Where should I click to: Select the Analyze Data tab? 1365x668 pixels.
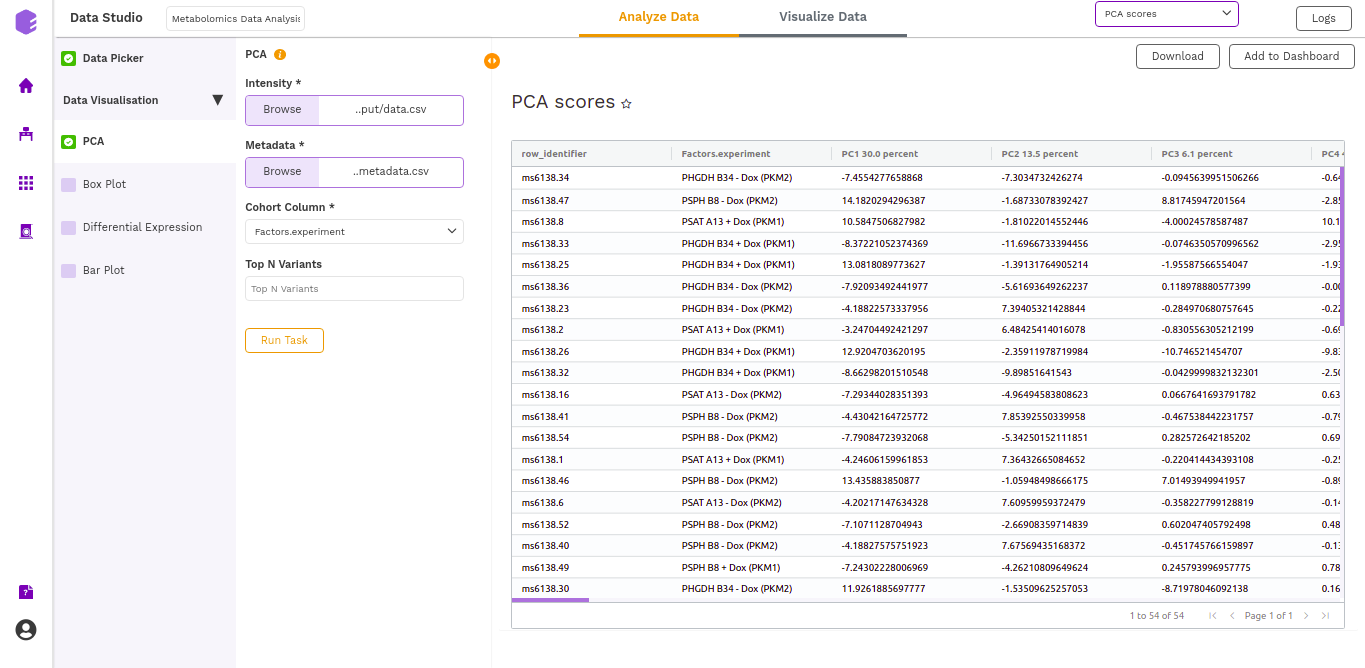(658, 17)
